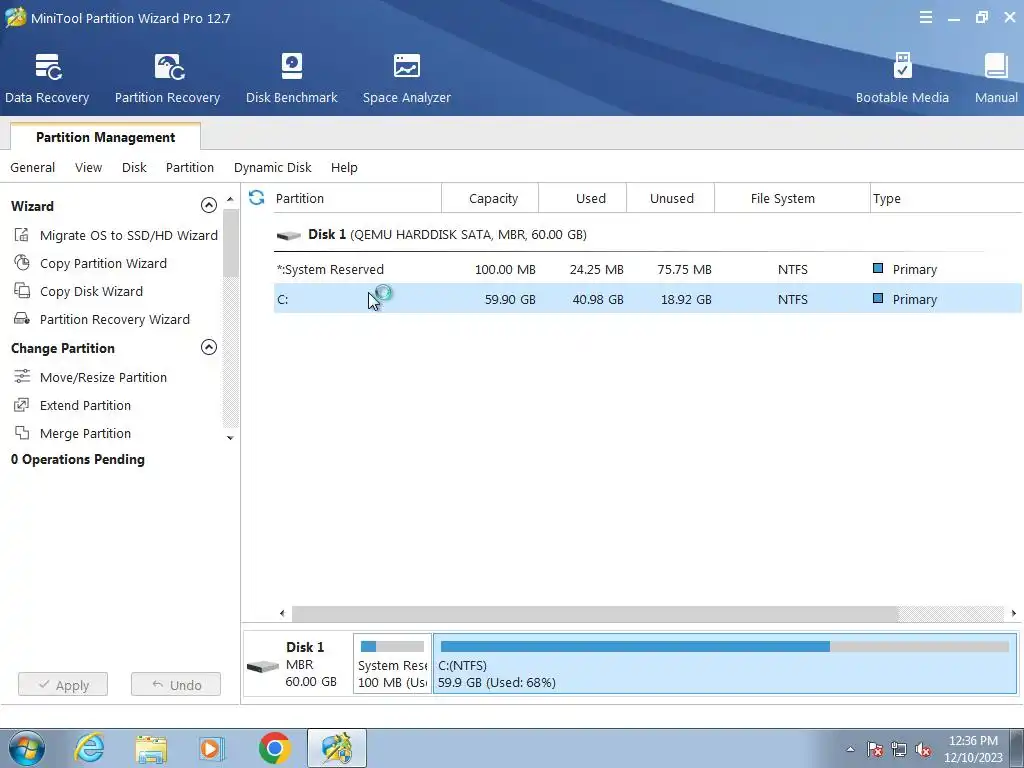This screenshot has width=1024, height=768.
Task: Sort by Unused column header
Action: [671, 198]
